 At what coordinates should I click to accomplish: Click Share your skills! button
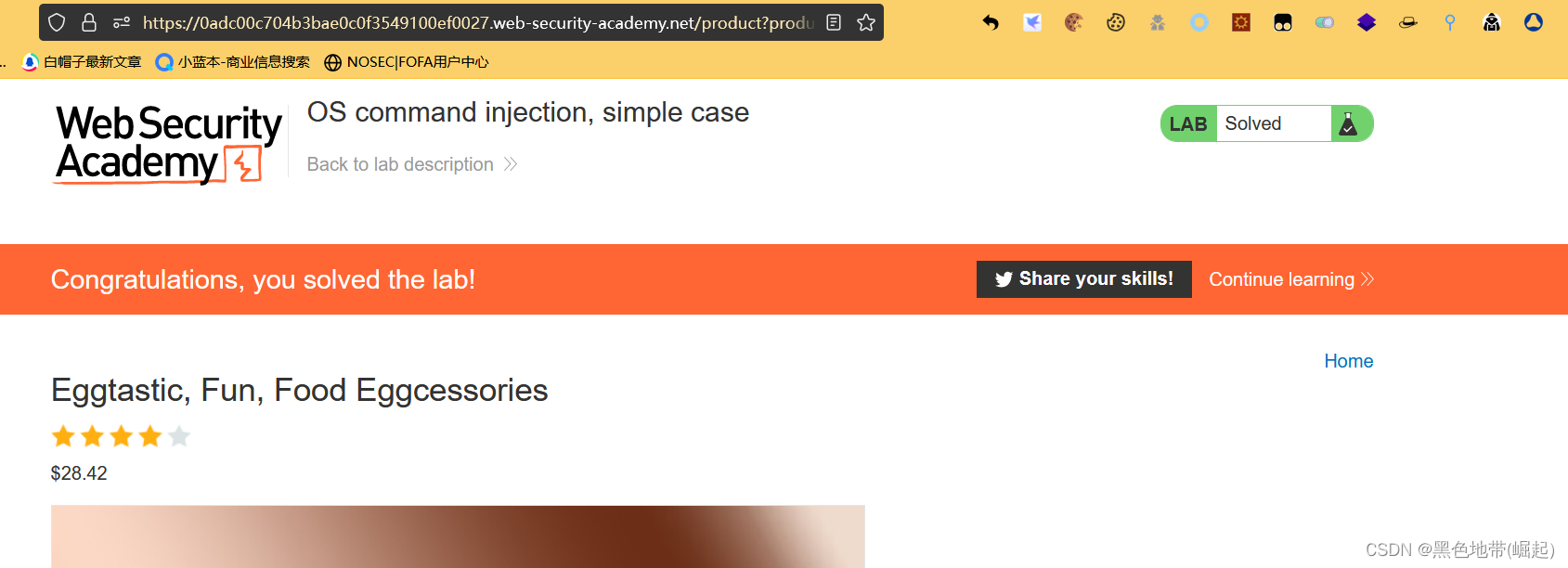tap(1083, 279)
